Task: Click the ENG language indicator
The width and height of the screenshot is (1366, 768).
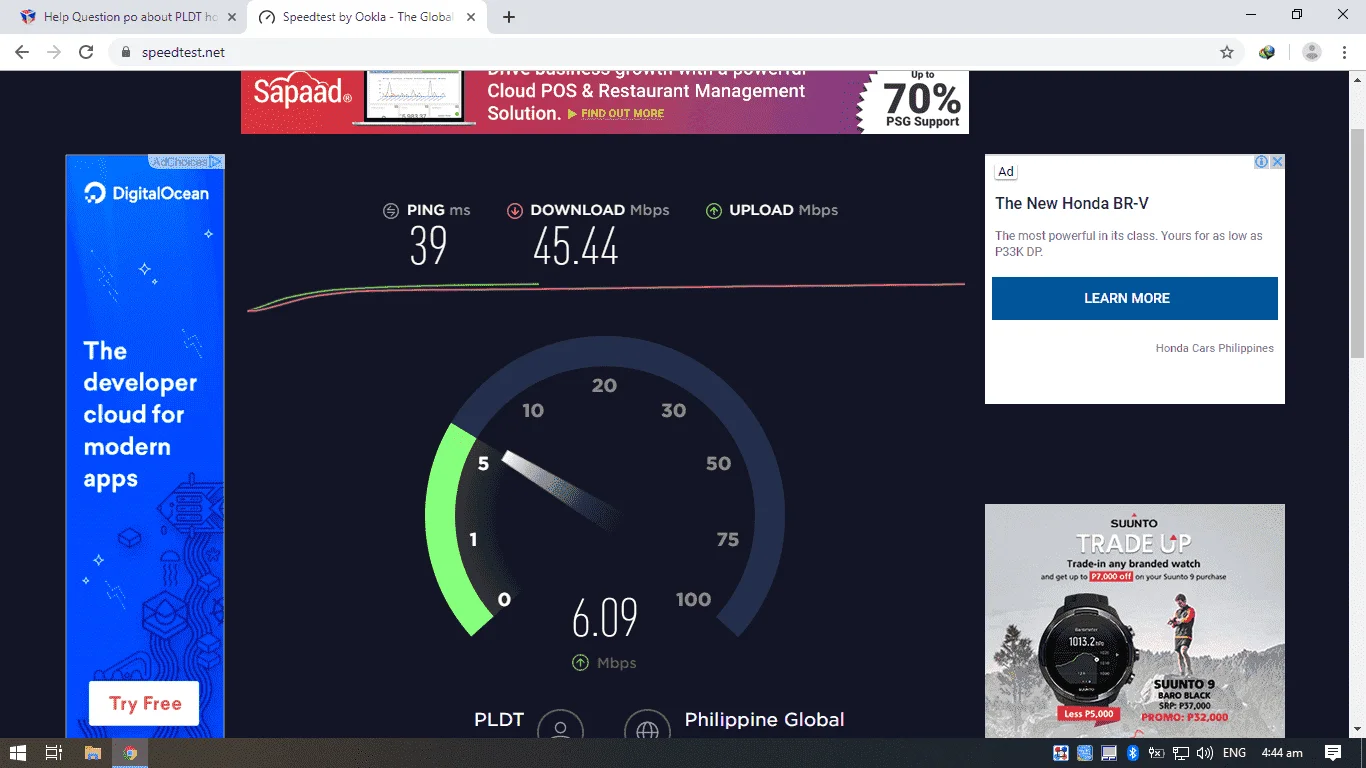Action: click(x=1234, y=753)
